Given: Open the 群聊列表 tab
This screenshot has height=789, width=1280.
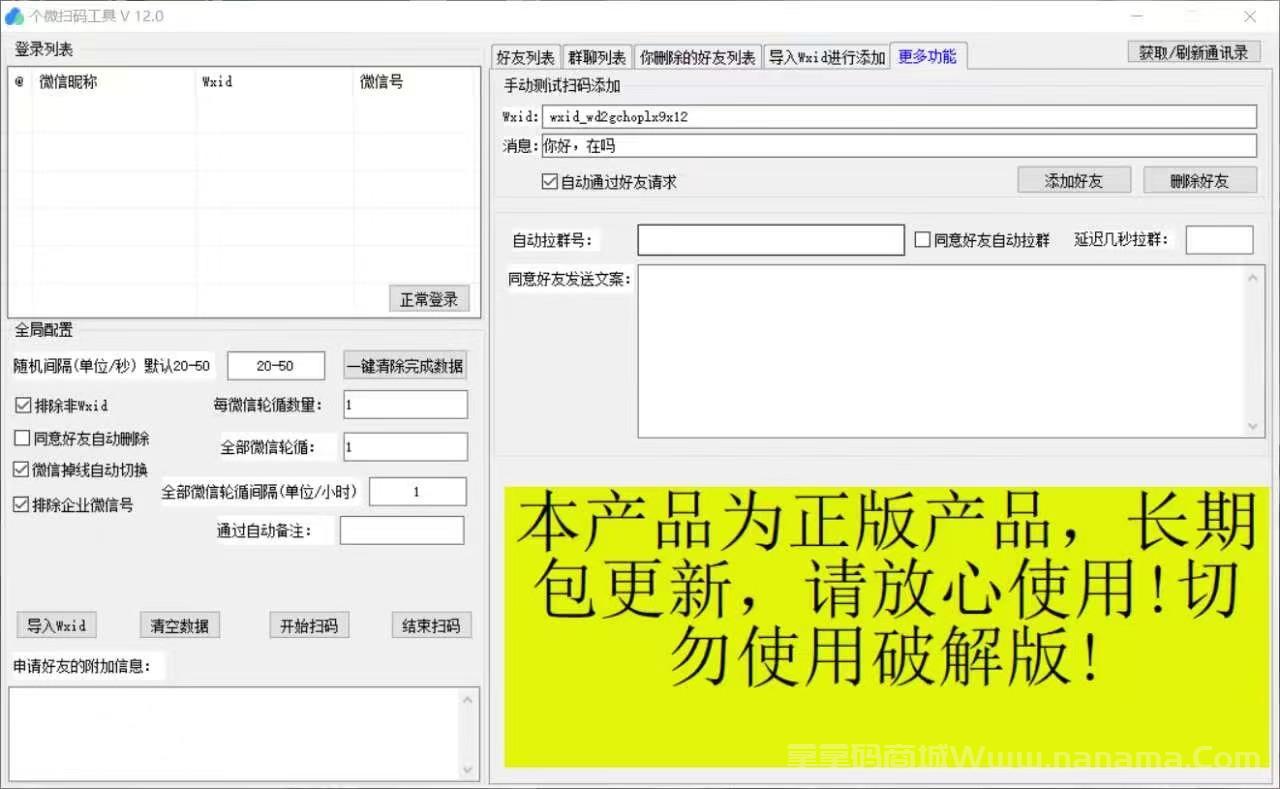Looking at the screenshot, I should click(596, 57).
